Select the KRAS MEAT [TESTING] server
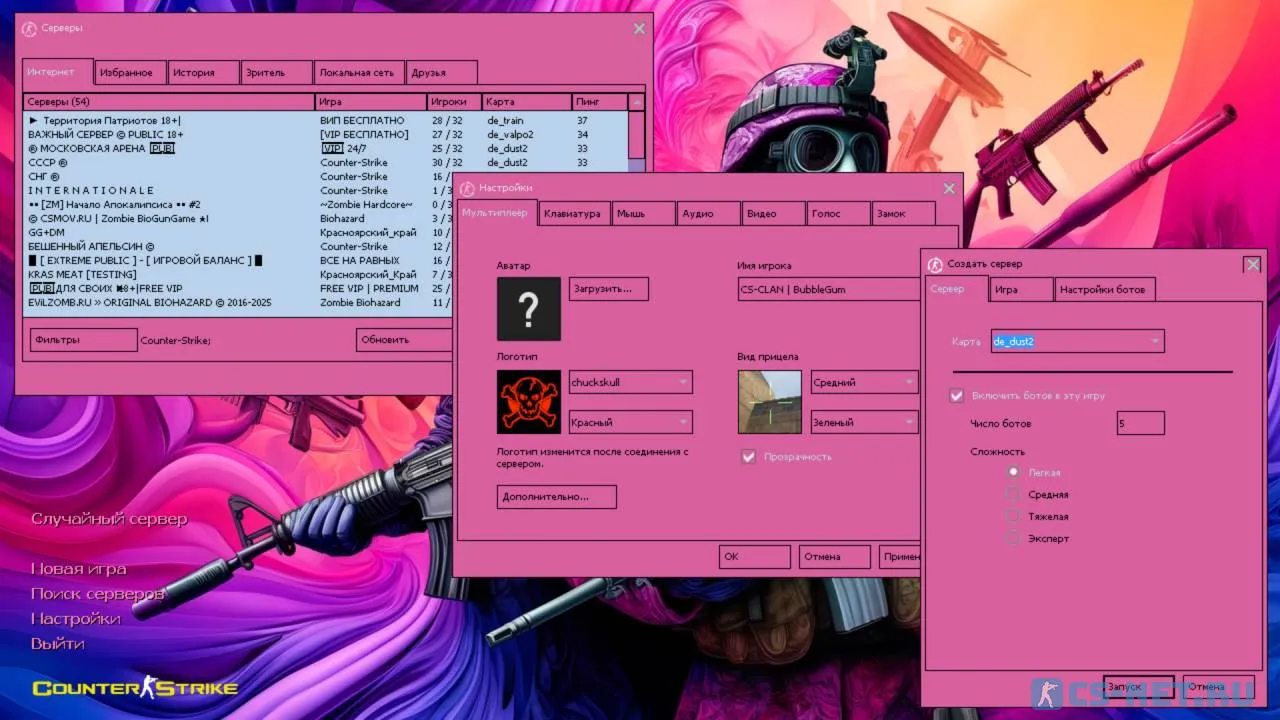Viewport: 1280px width, 720px height. click(x=238, y=274)
